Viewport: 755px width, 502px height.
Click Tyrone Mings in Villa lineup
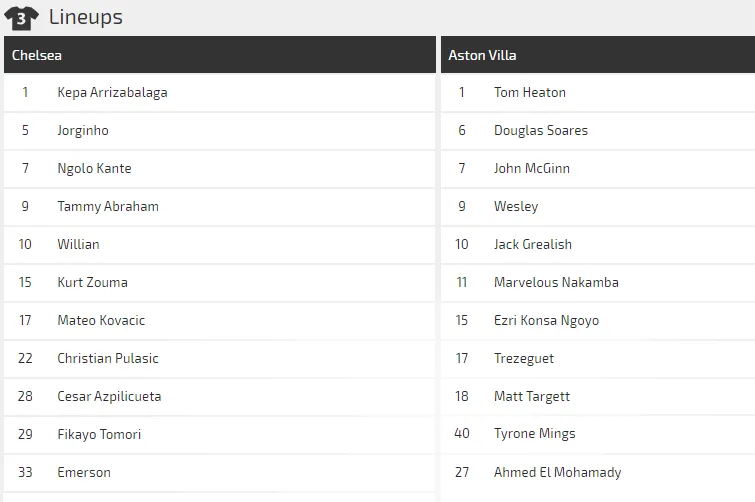(x=535, y=434)
